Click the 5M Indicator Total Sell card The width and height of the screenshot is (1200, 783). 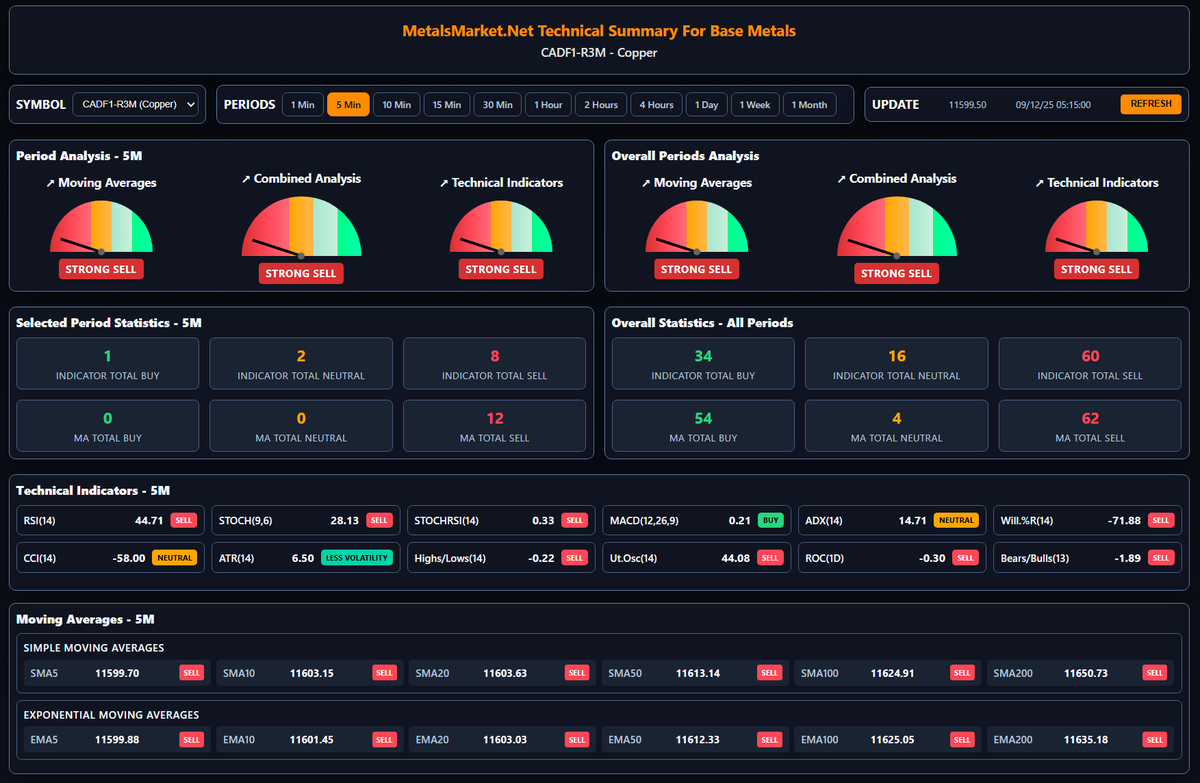click(x=495, y=363)
